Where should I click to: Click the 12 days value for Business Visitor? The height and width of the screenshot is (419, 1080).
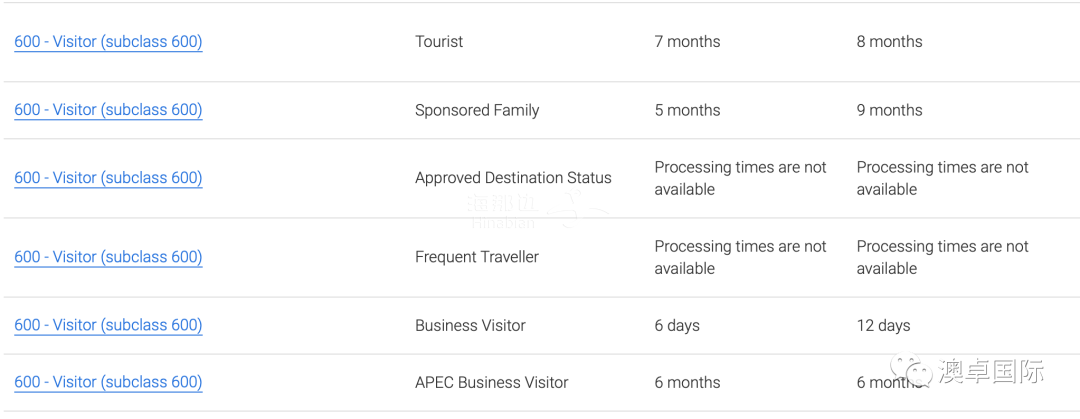click(883, 325)
